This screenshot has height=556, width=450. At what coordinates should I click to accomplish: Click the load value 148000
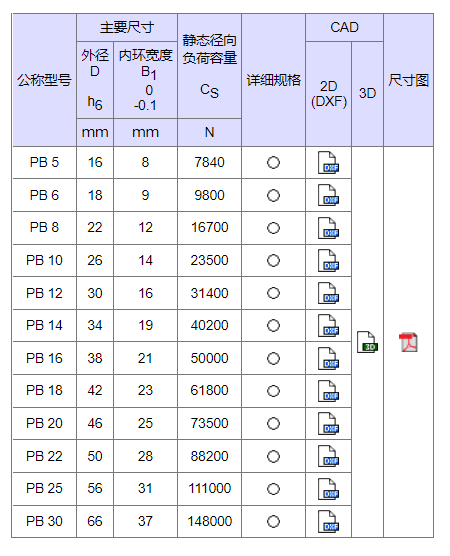coord(210,522)
